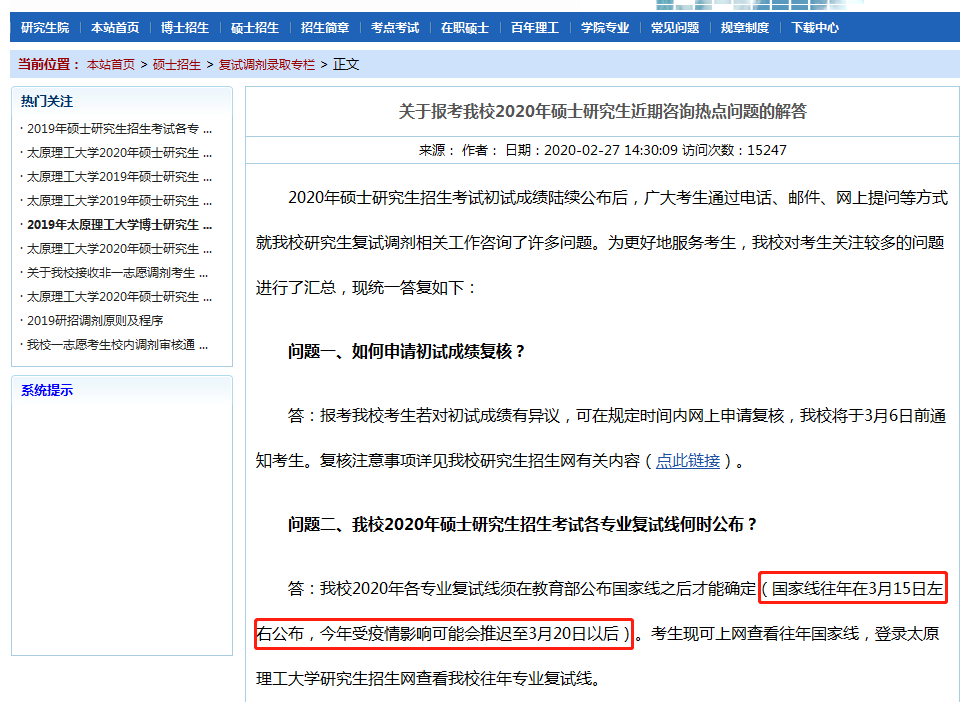Select the 规章制度 menu item
The image size is (969, 702).
coord(745,28)
